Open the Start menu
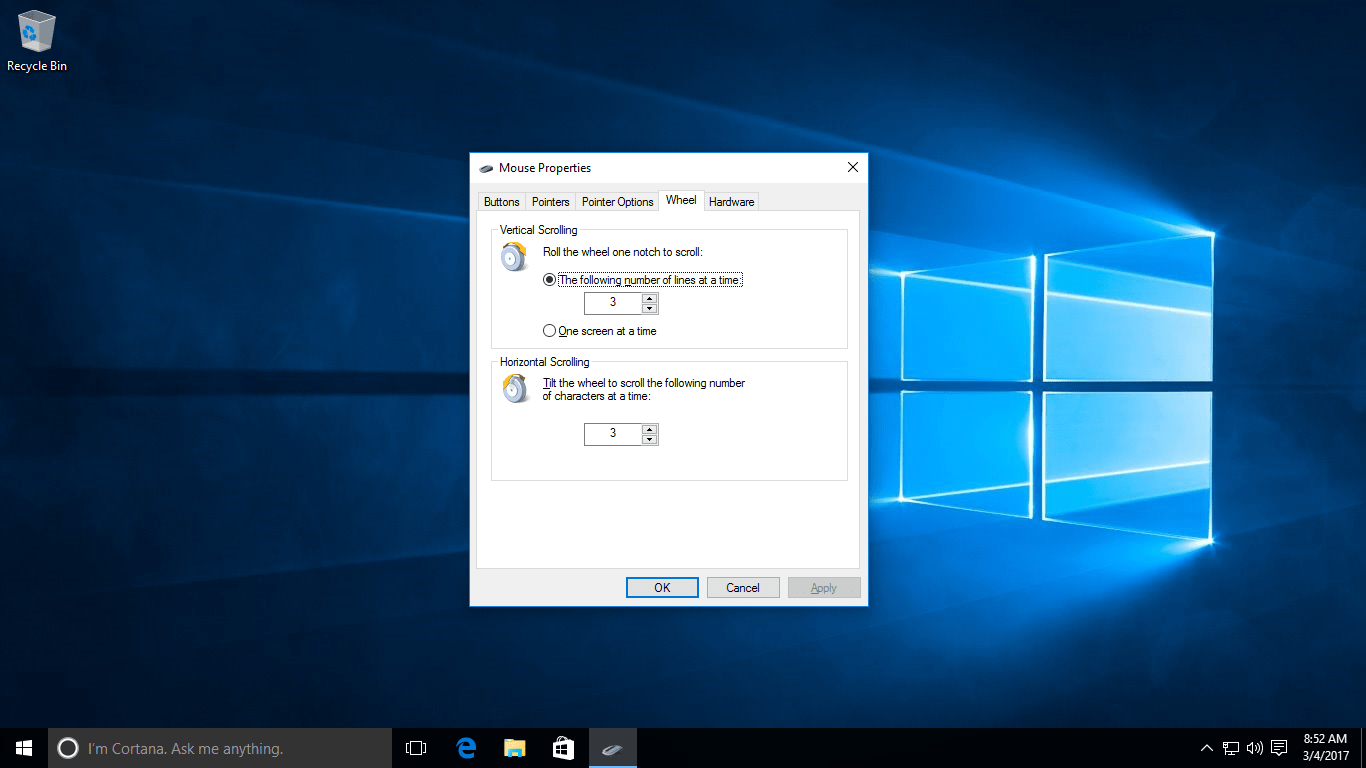The image size is (1366, 768). click(23, 747)
